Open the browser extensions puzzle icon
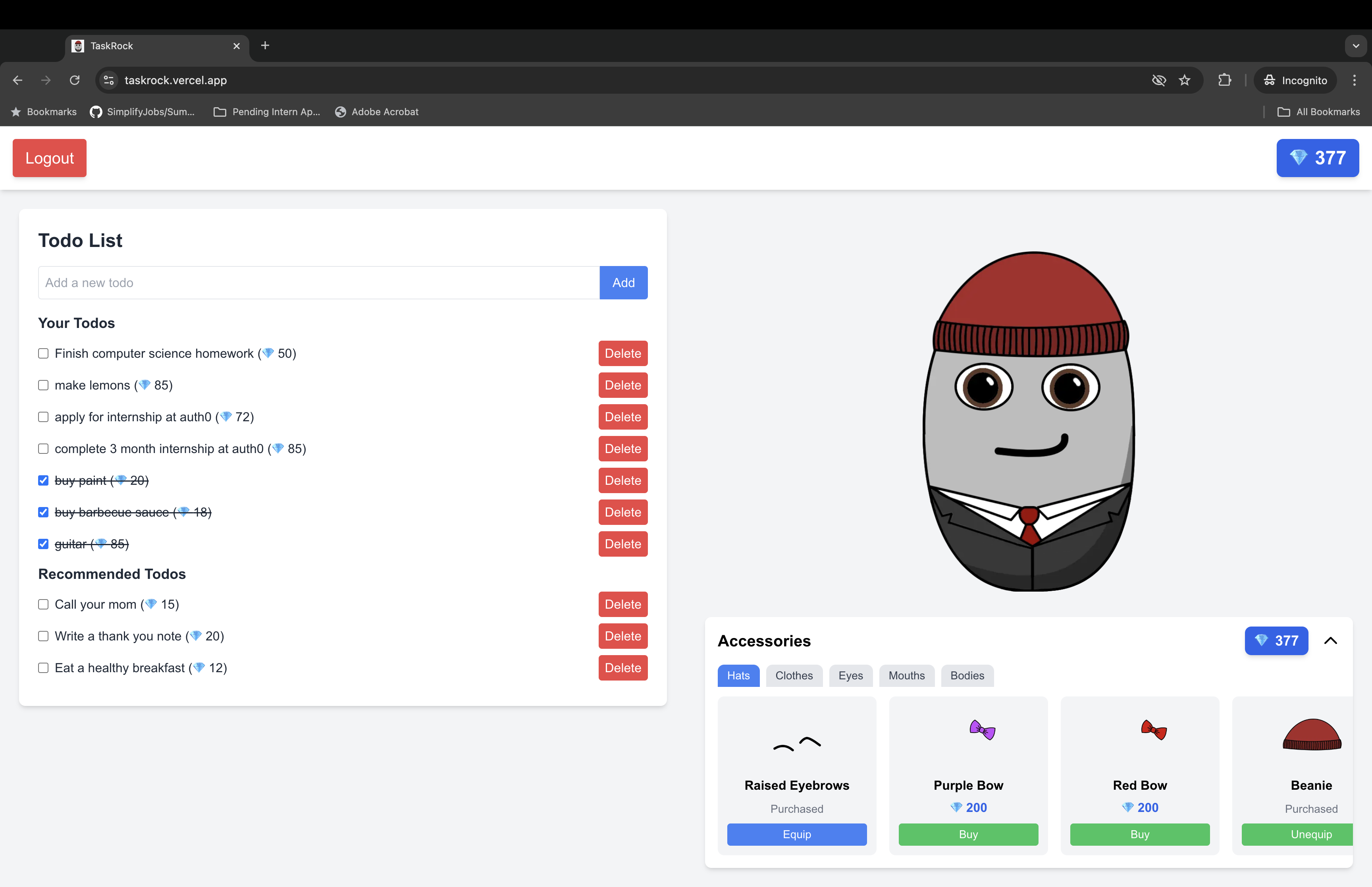1372x887 pixels. click(1225, 80)
